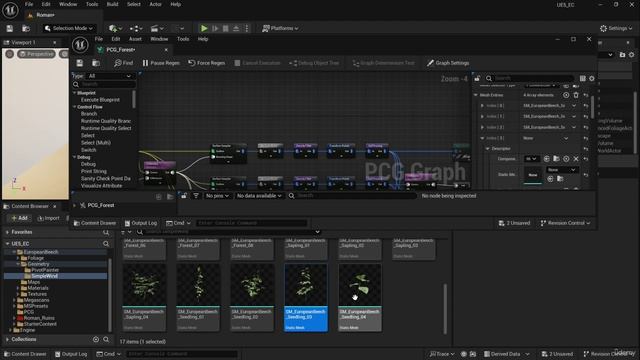Open the Asset menu in PCG editor
Screen dimensions: 640x360
tap(135, 39)
